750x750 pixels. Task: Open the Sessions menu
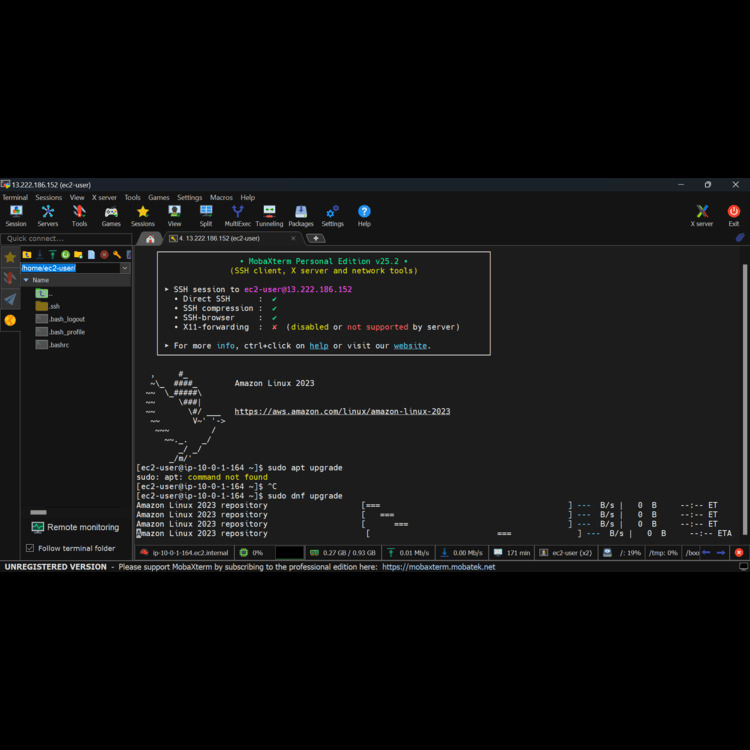pyautogui.click(x=48, y=198)
